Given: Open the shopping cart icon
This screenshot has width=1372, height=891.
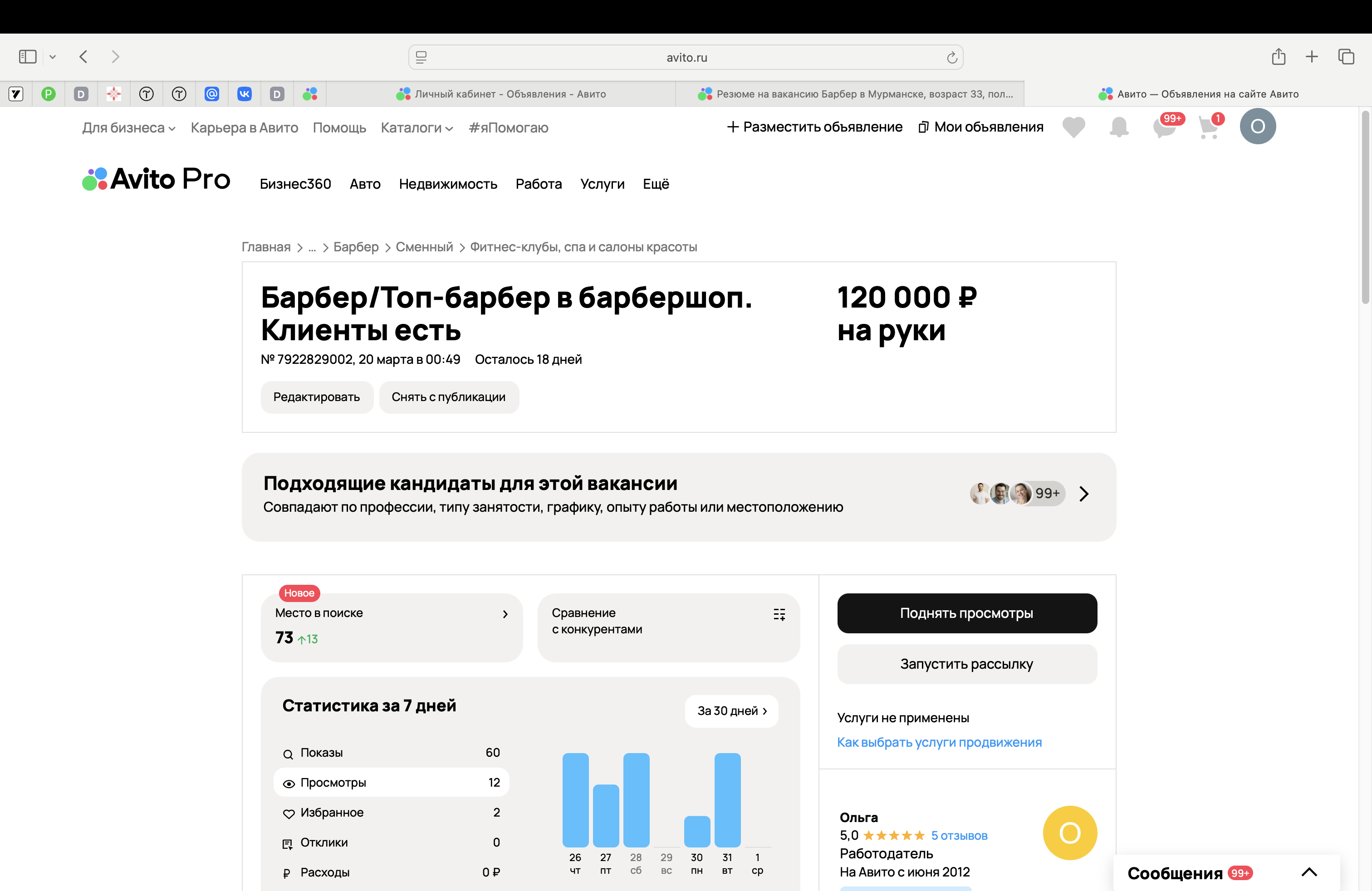Looking at the screenshot, I should 1209,127.
